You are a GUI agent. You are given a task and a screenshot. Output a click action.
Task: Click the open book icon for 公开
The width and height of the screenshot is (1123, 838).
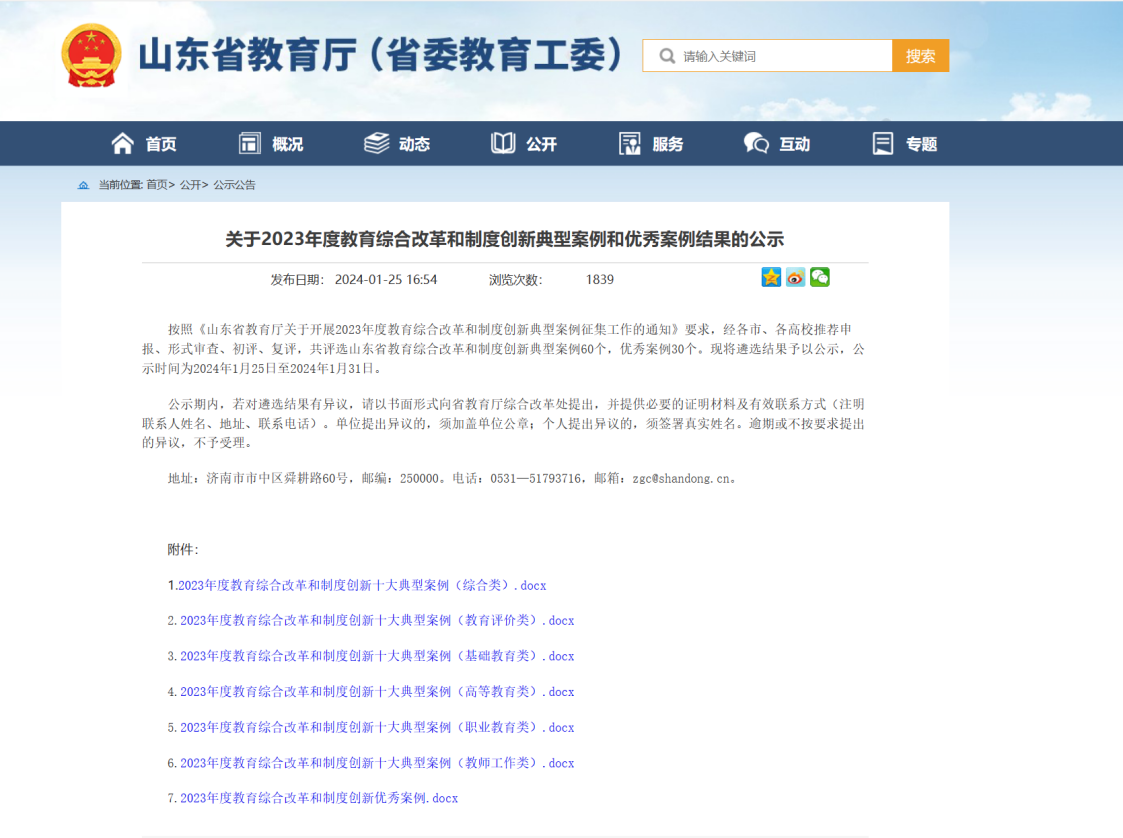tap(503, 144)
